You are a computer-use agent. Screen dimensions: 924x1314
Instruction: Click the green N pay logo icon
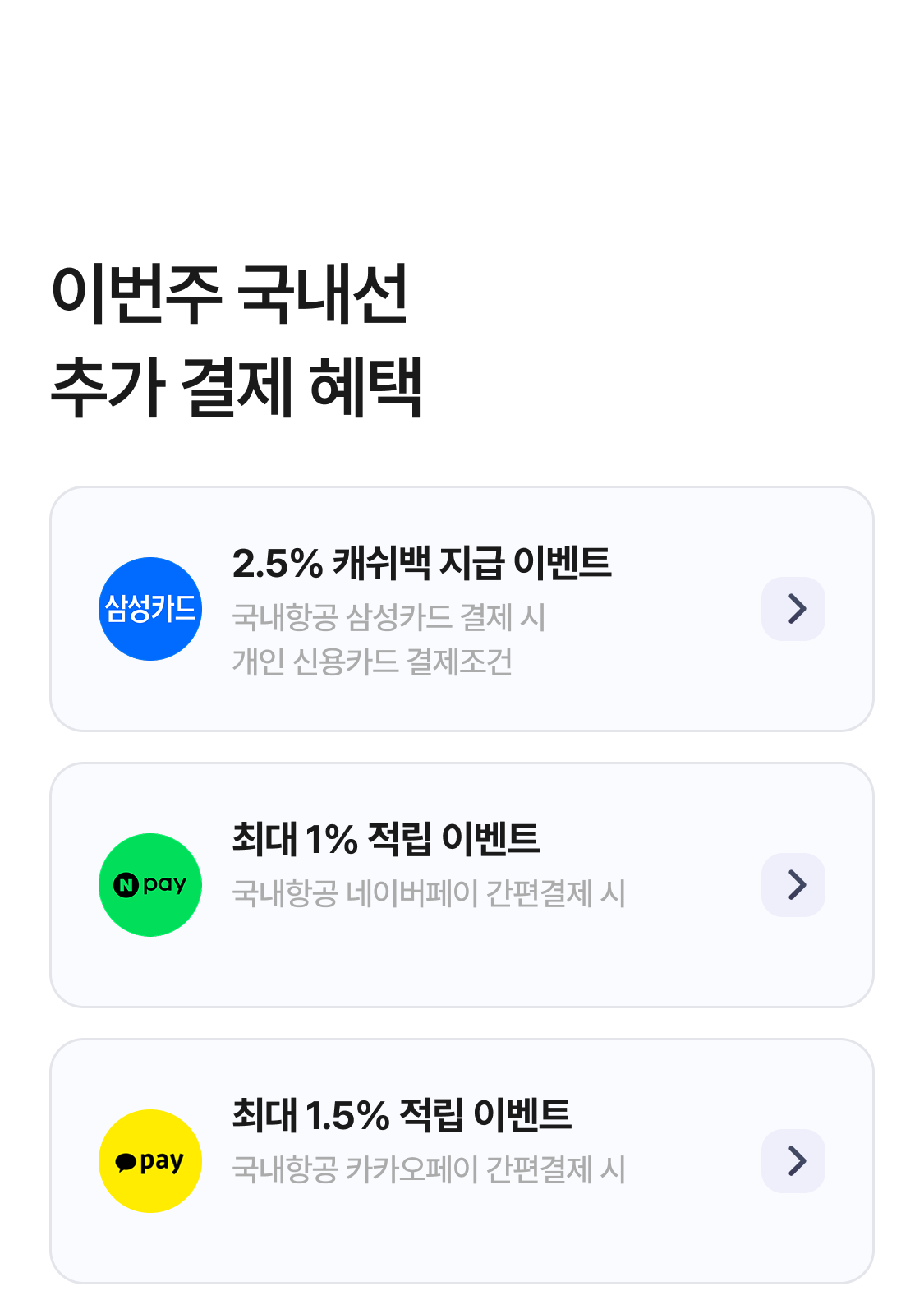point(150,885)
